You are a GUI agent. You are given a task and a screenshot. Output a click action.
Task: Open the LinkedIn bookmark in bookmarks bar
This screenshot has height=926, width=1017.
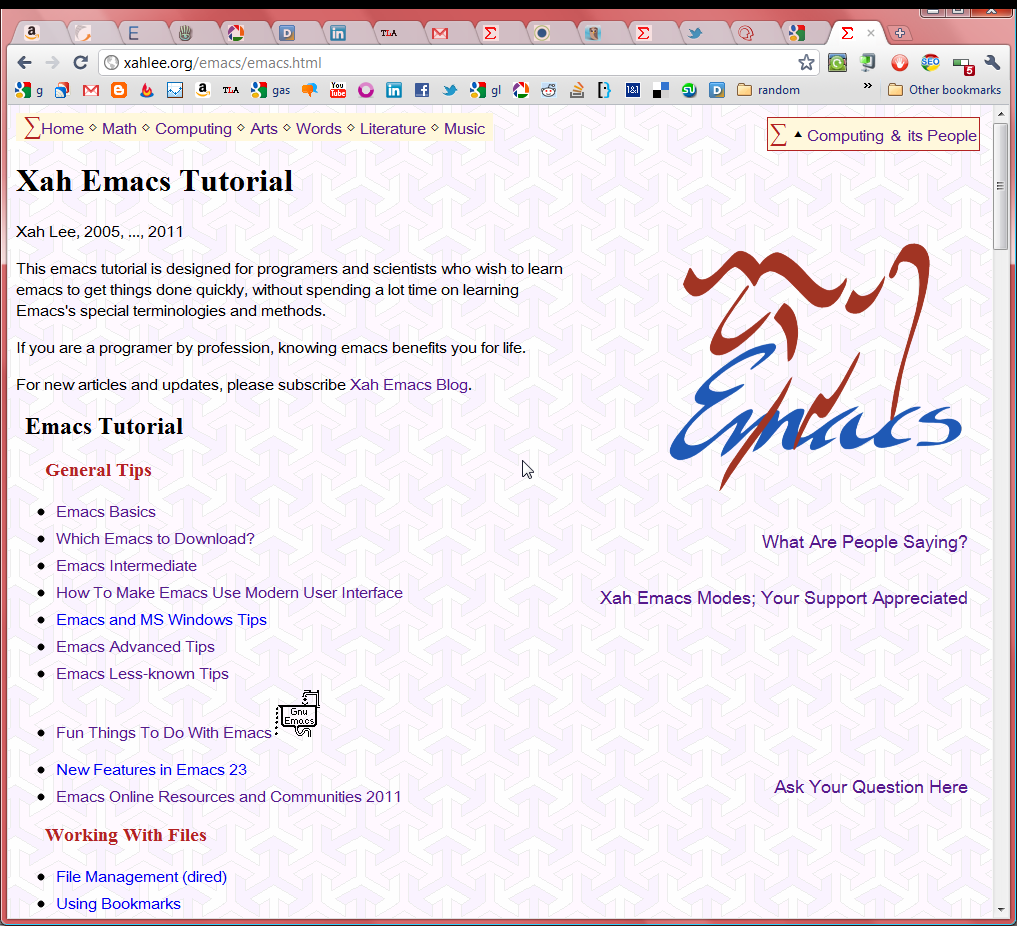point(394,90)
